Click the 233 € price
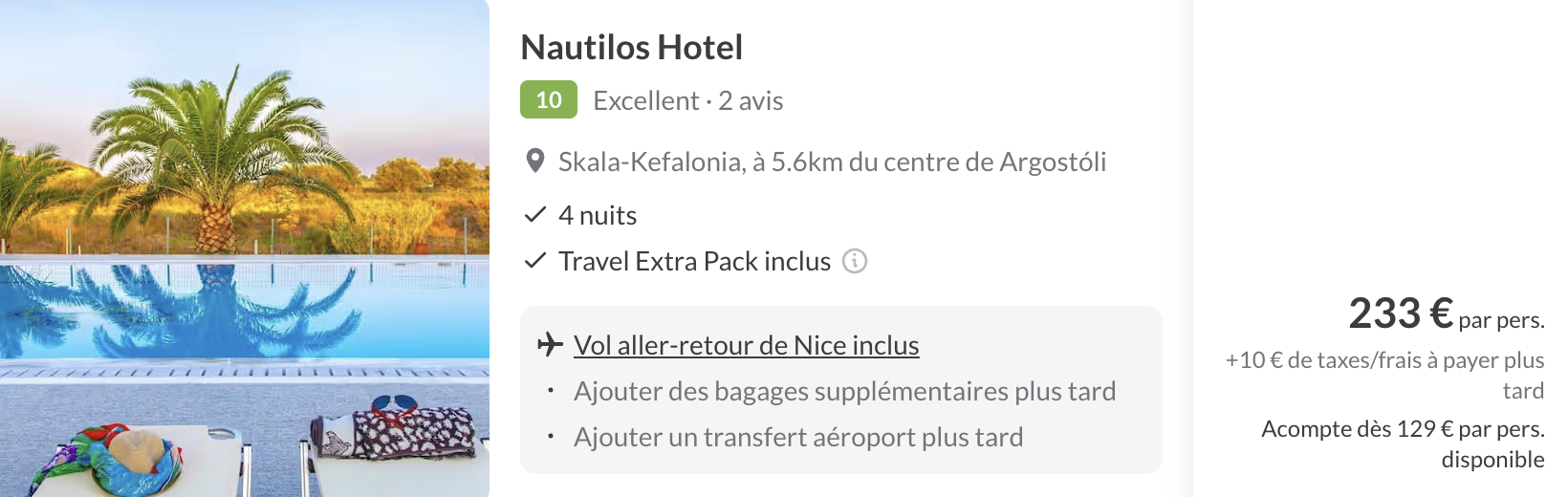This screenshot has height=497, width=1568. tap(1401, 313)
